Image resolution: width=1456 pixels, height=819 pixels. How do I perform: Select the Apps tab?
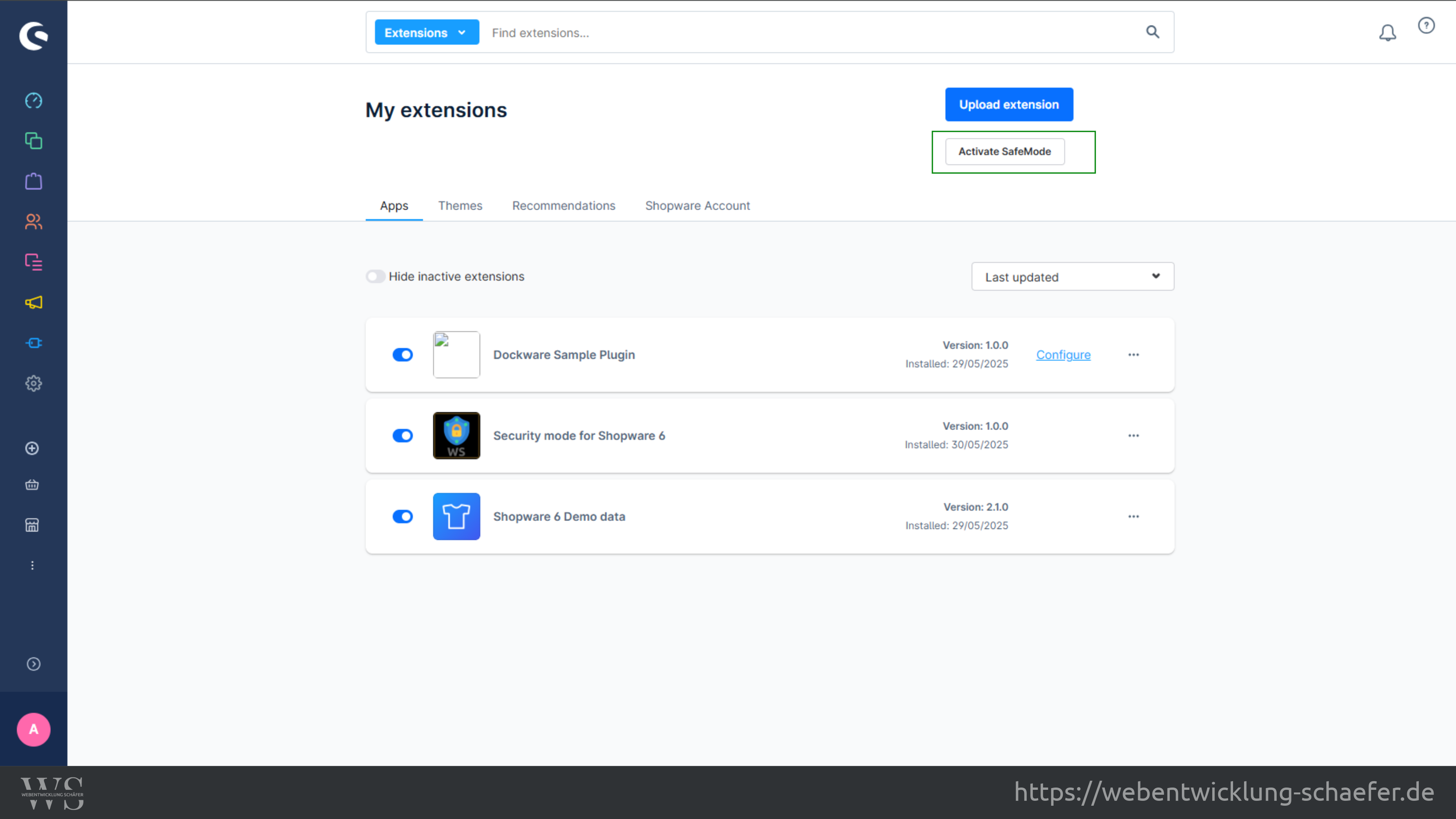pyautogui.click(x=394, y=206)
